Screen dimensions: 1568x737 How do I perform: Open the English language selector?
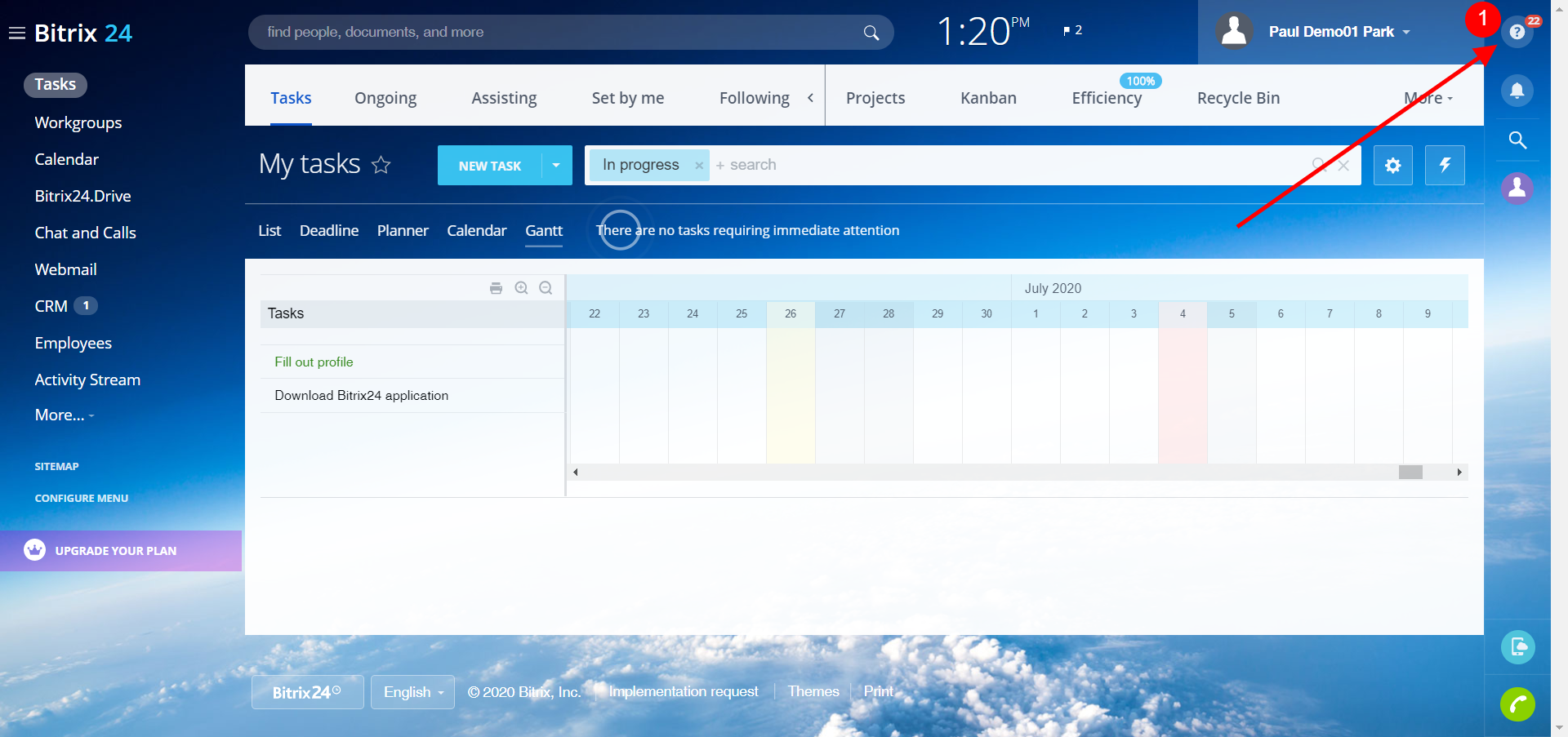412,692
